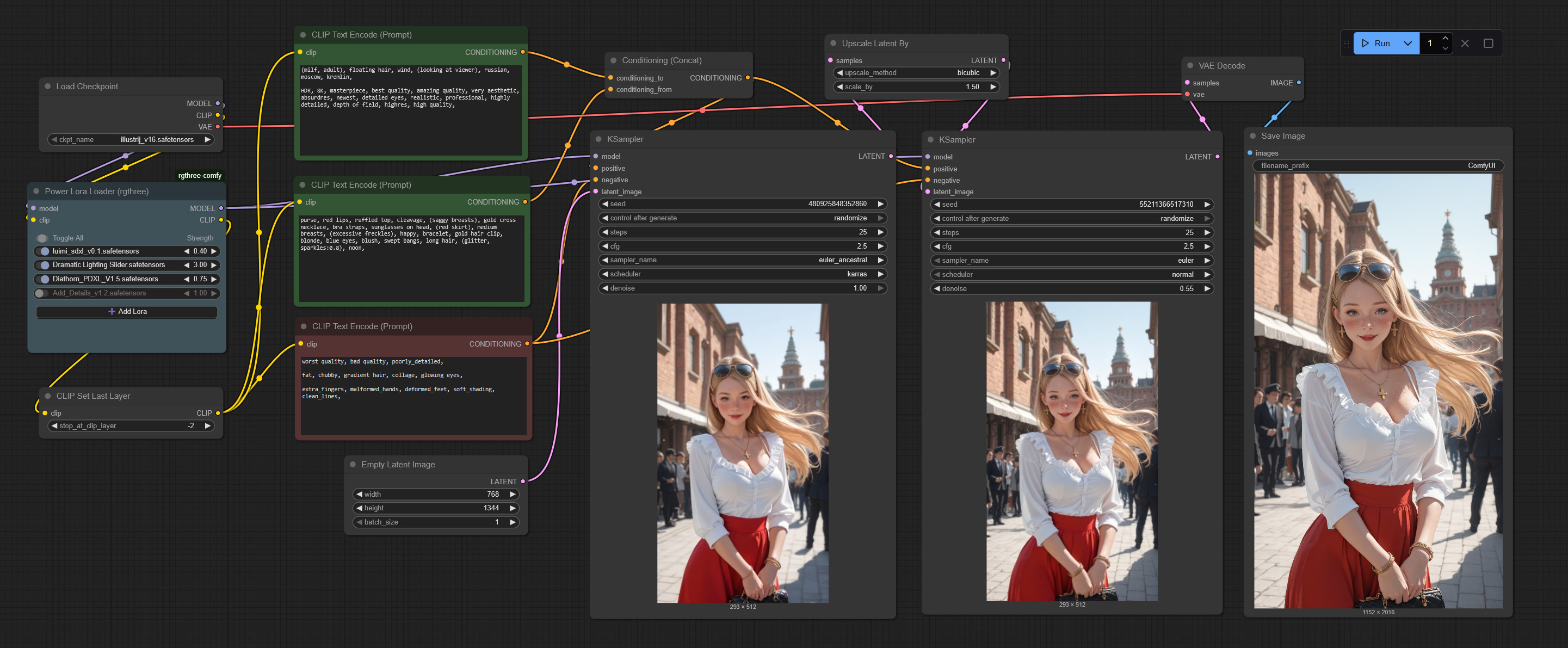The image size is (1568, 648).
Task: Open the normal scheduler dropdown
Action: 1072,274
